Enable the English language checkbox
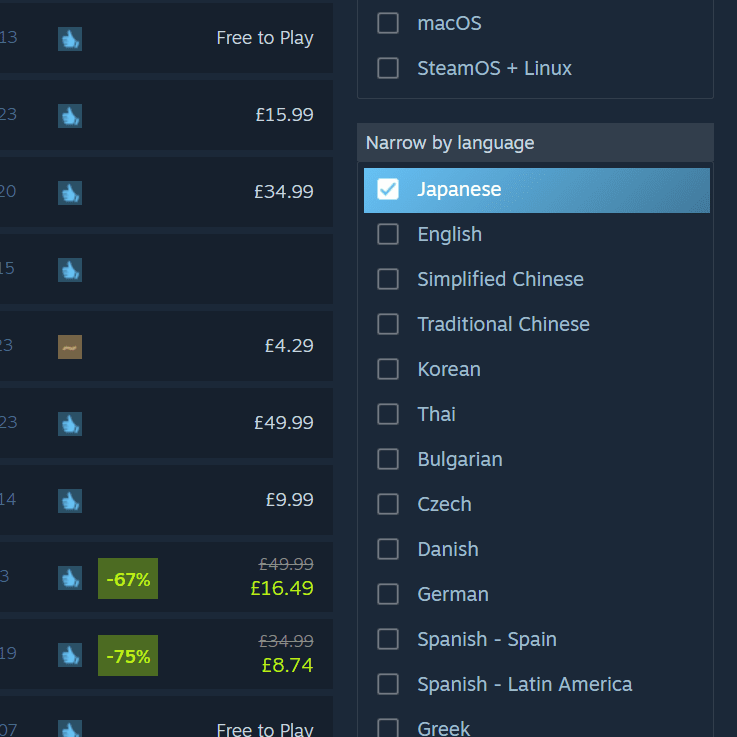The image size is (737, 737). (388, 234)
